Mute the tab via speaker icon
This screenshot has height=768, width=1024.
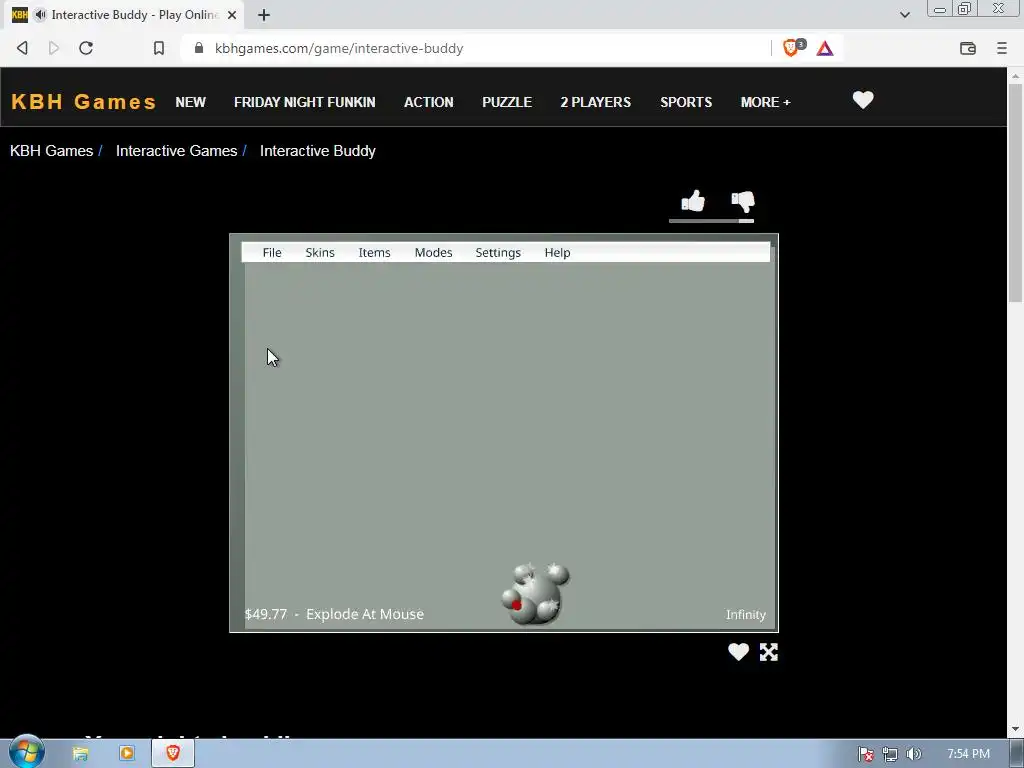click(40, 14)
